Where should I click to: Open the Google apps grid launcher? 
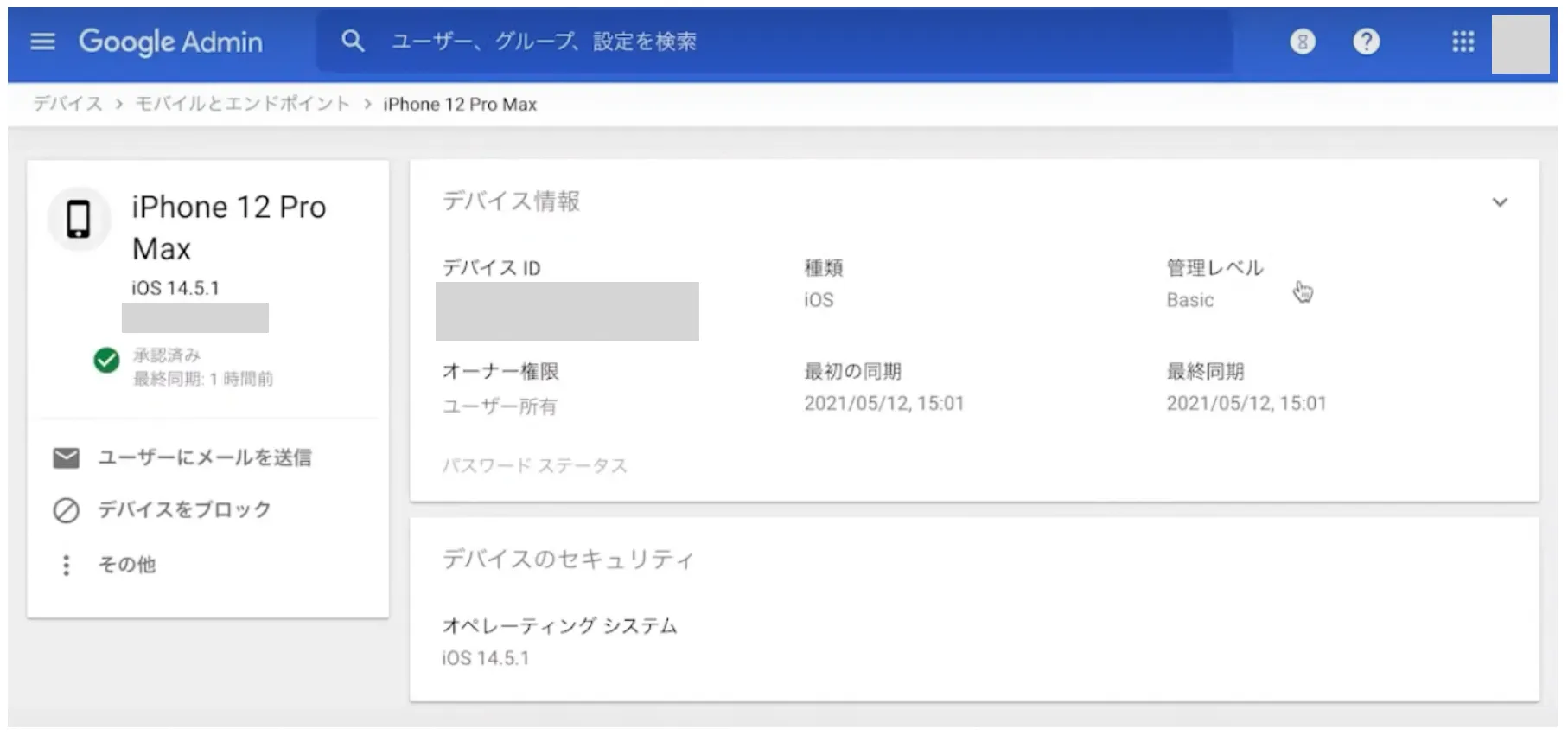[1463, 42]
